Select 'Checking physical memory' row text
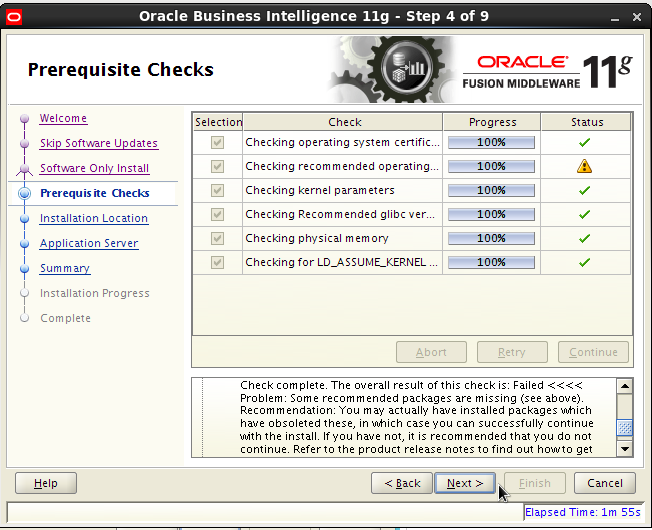 [x=317, y=238]
